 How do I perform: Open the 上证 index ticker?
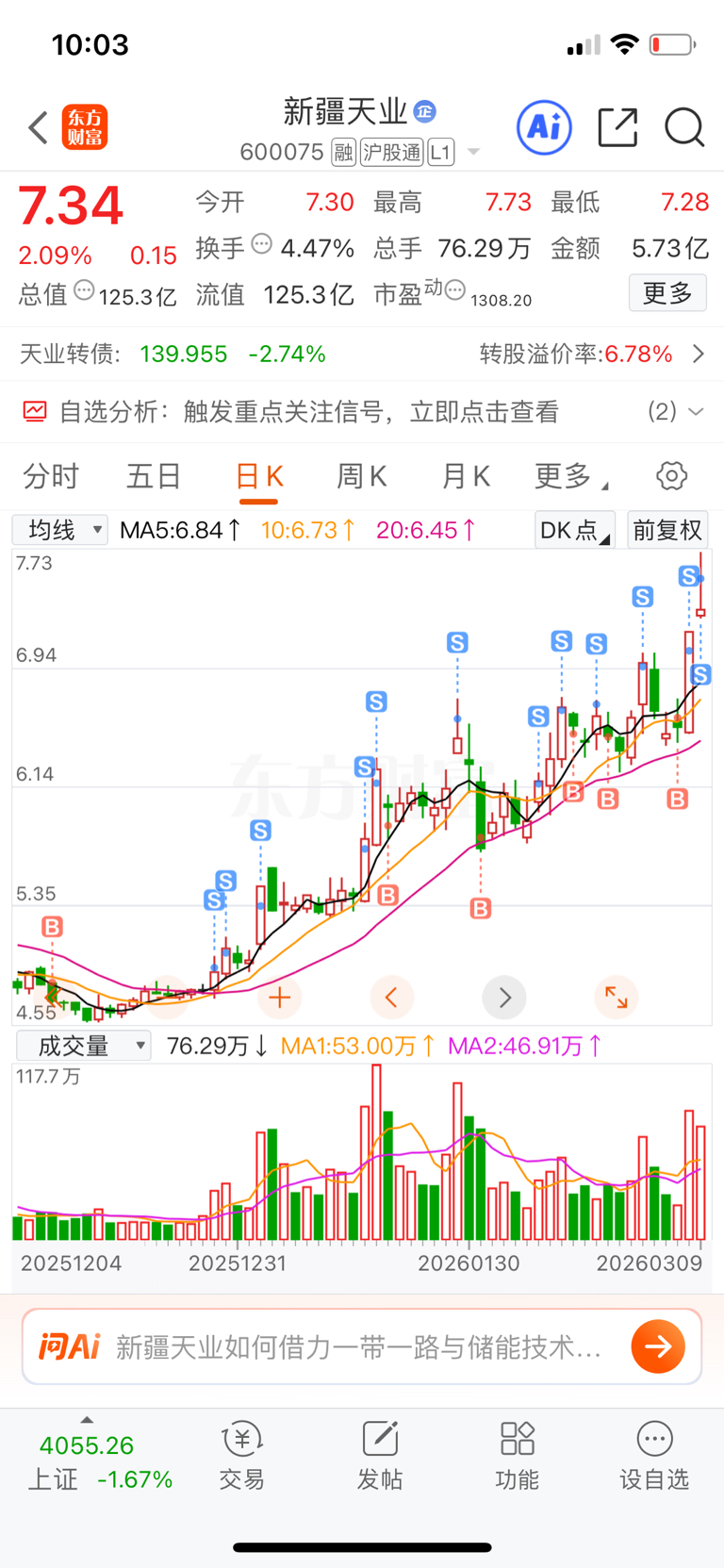(x=100, y=1462)
